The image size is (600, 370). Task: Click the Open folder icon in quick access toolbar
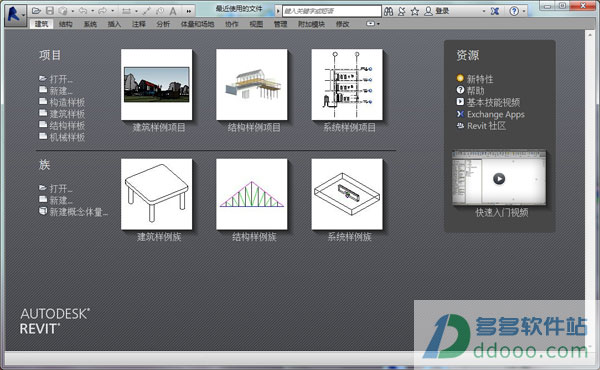tap(36, 11)
